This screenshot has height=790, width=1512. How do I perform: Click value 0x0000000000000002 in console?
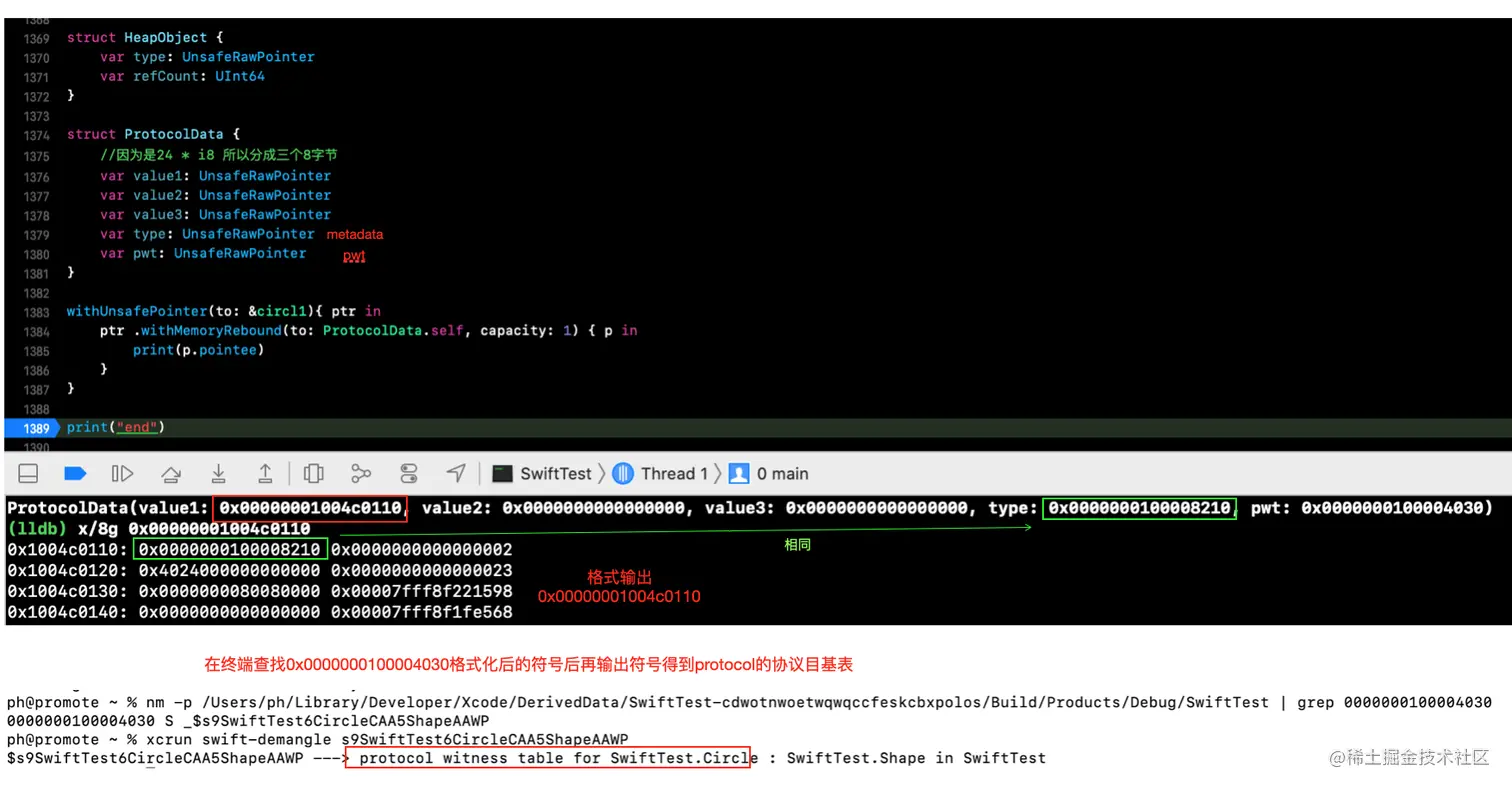(x=421, y=549)
